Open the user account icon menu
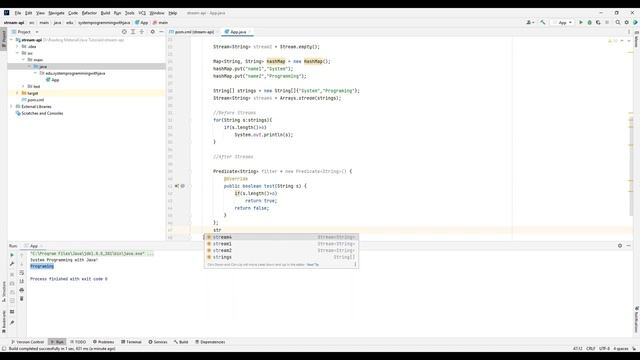 tap(530, 22)
